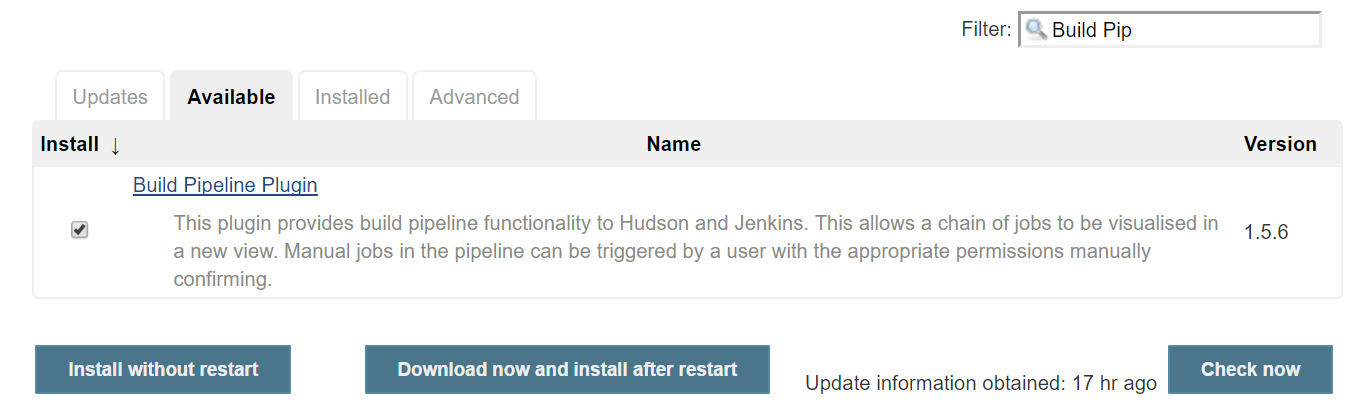Image resolution: width=1355 pixels, height=416 pixels.
Task: Select the Available tab
Action: pyautogui.click(x=231, y=97)
